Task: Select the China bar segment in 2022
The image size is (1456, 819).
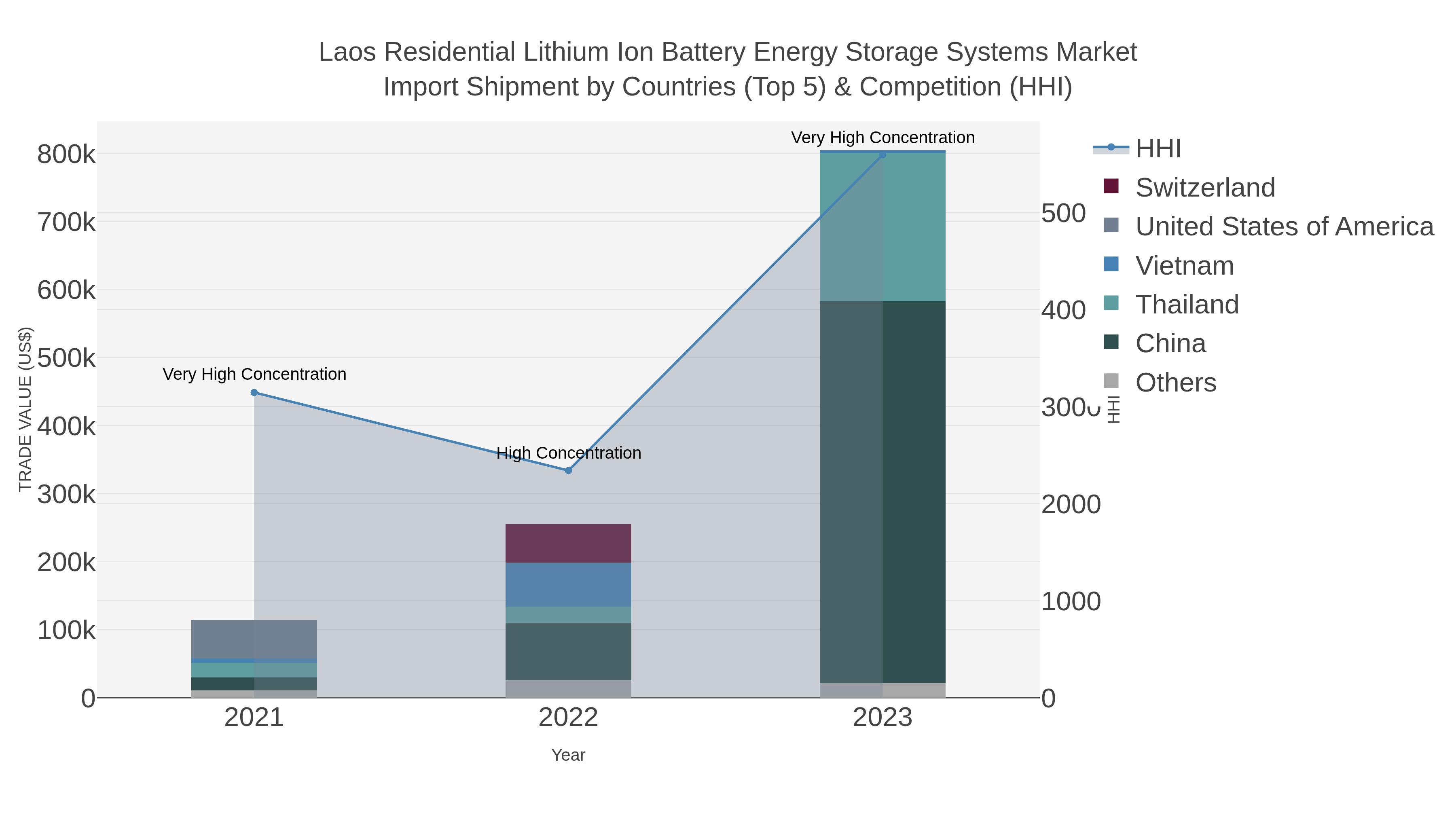Action: click(568, 652)
